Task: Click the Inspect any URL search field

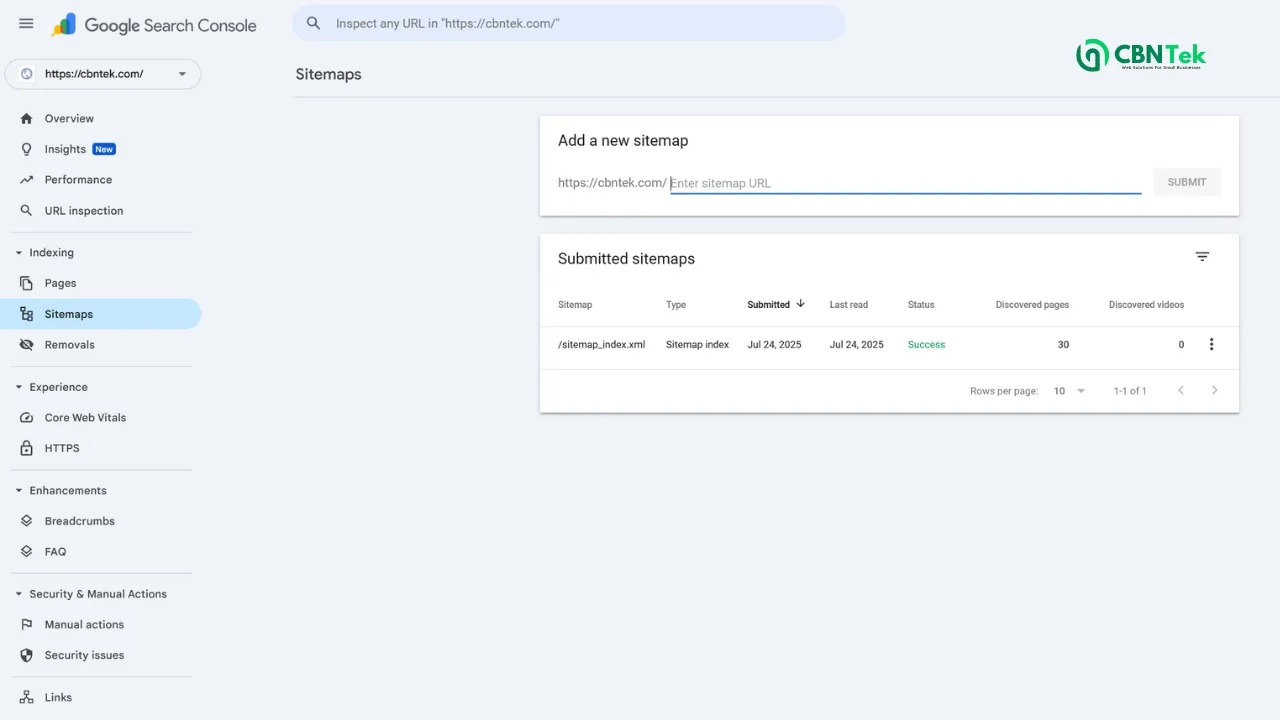Action: click(x=569, y=23)
